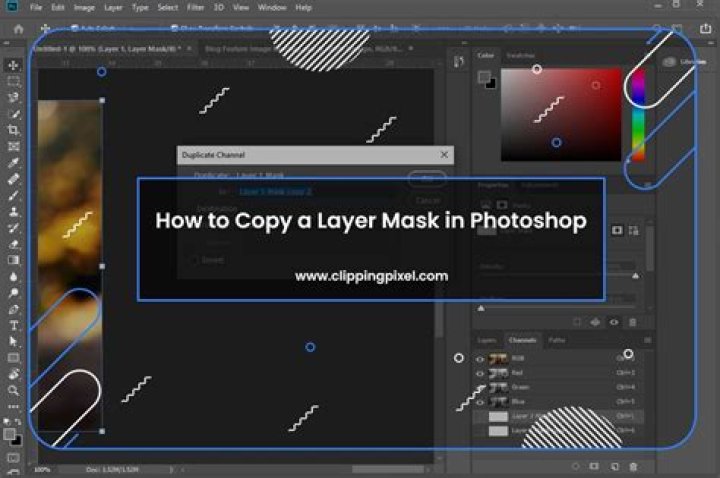The image size is (720, 478).
Task: Select the Brush tool
Action: point(13,196)
